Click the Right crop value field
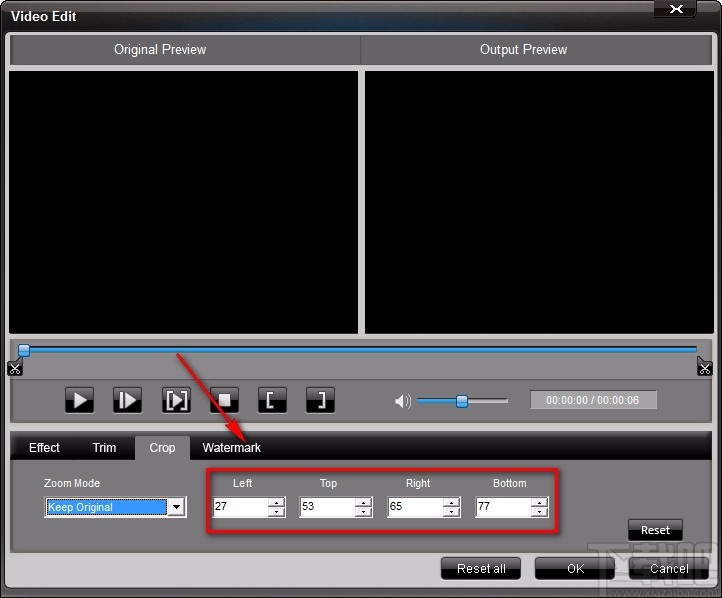This screenshot has height=598, width=722. (x=416, y=506)
